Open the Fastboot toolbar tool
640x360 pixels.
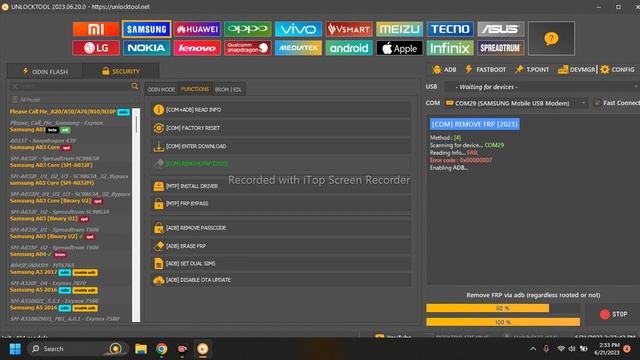tap(486, 70)
